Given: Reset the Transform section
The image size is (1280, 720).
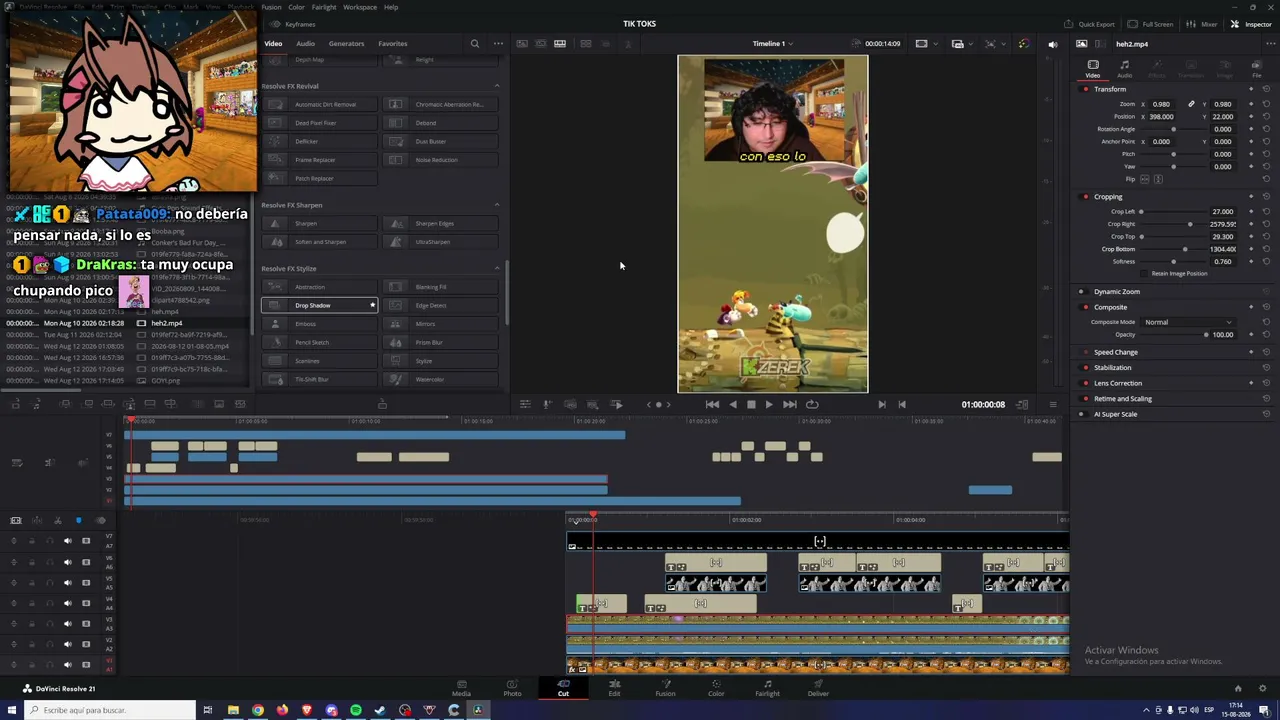Looking at the screenshot, I should pos(1266,89).
